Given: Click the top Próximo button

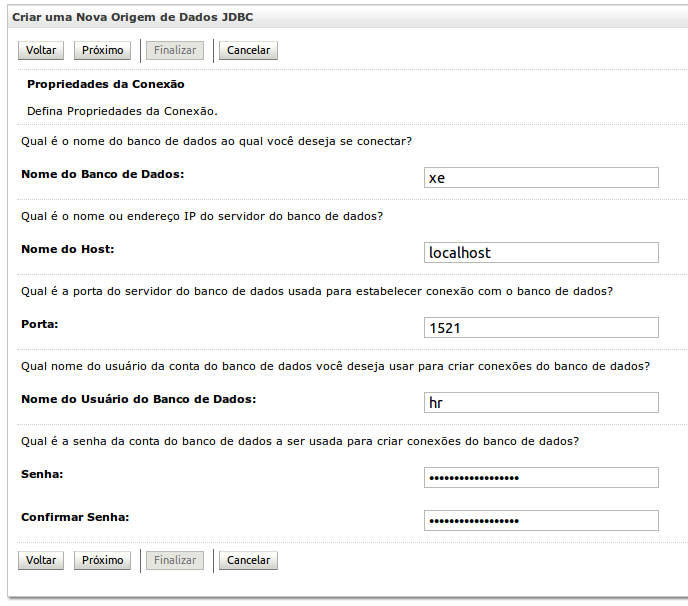Looking at the screenshot, I should pos(102,50).
